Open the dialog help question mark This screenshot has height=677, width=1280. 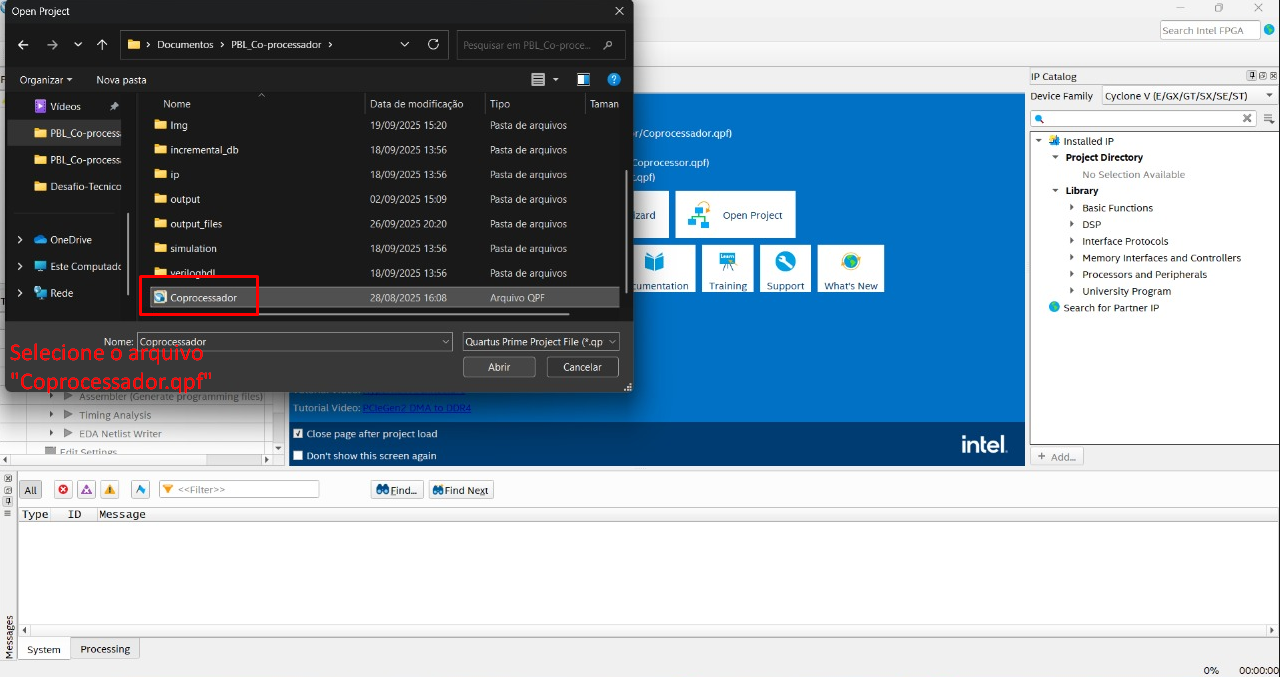point(614,79)
